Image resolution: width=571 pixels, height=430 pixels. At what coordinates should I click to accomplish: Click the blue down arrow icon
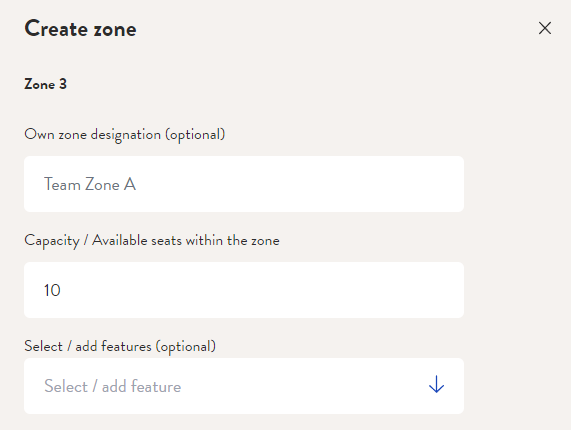[436, 384]
